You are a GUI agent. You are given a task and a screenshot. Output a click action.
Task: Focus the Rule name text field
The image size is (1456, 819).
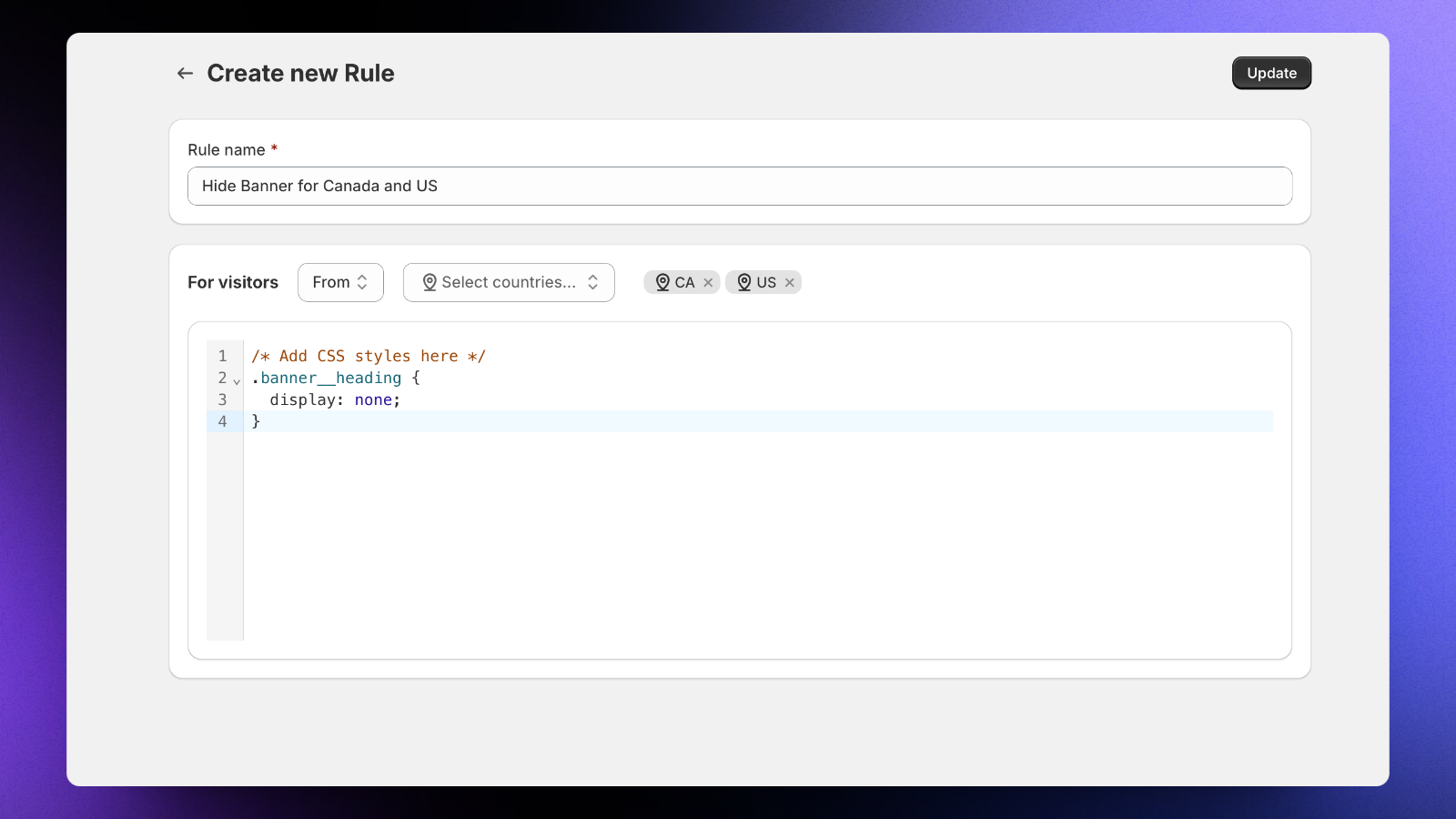(x=739, y=187)
